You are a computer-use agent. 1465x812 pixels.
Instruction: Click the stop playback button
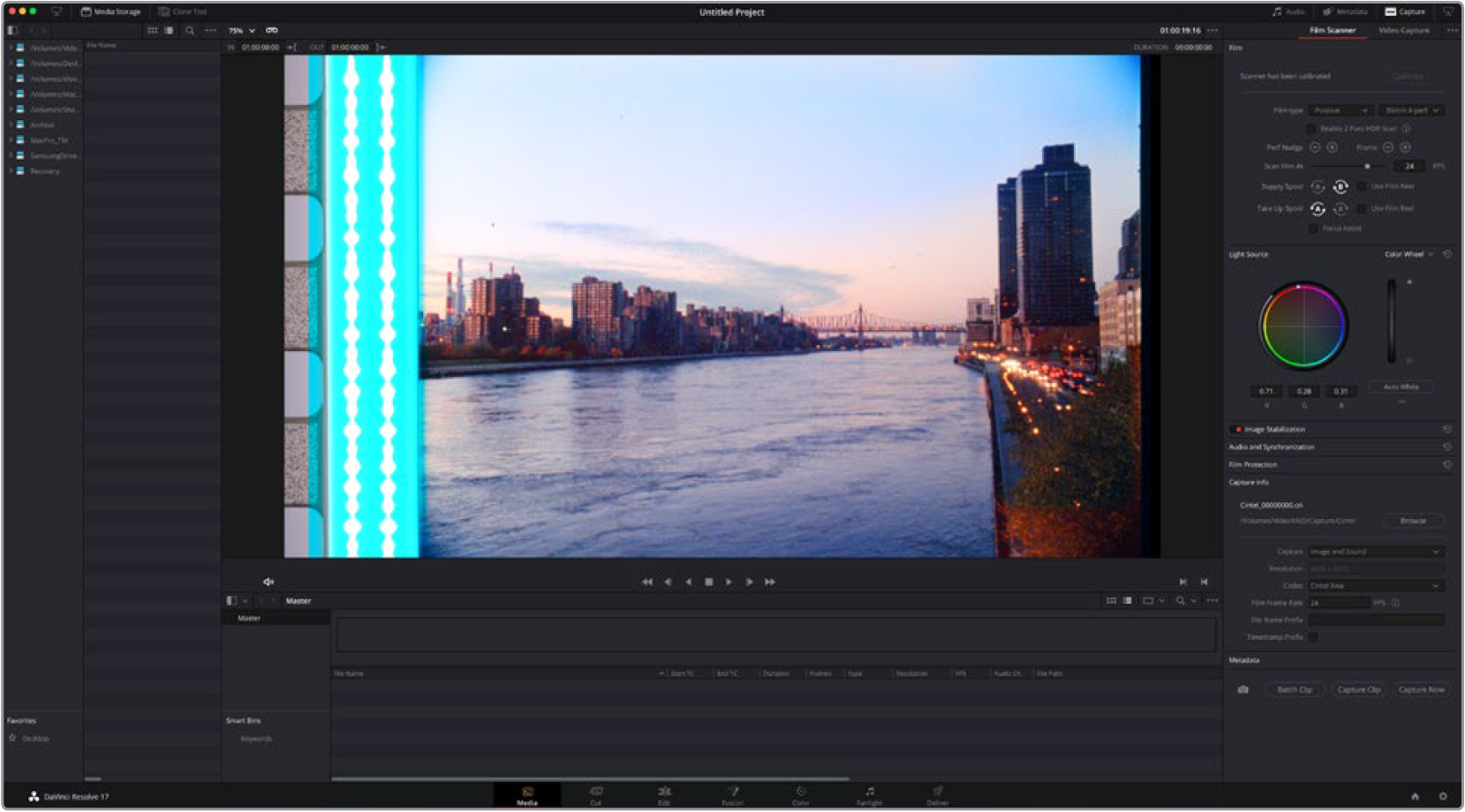tap(708, 582)
